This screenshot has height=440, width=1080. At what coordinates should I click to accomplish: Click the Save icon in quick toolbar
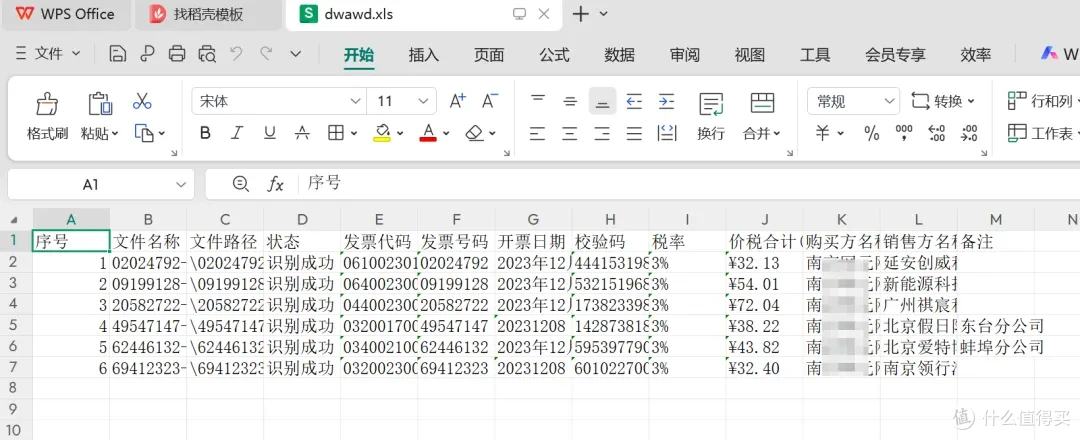point(118,54)
